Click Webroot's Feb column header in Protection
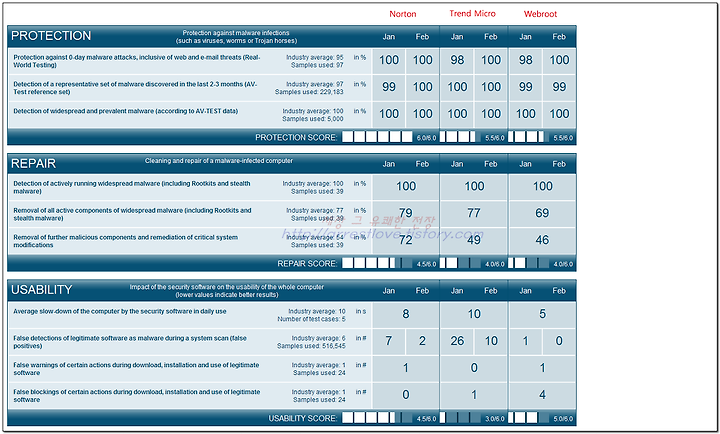This screenshot has height=434, width=720. click(x=559, y=37)
